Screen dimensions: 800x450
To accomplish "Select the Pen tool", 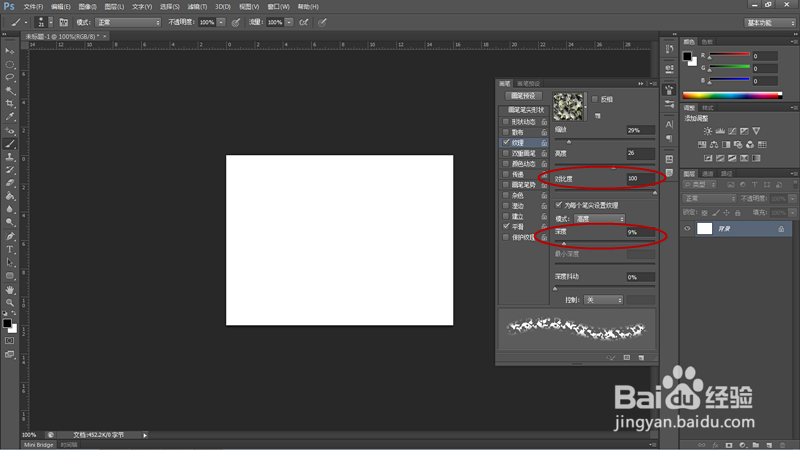I will coord(10,236).
